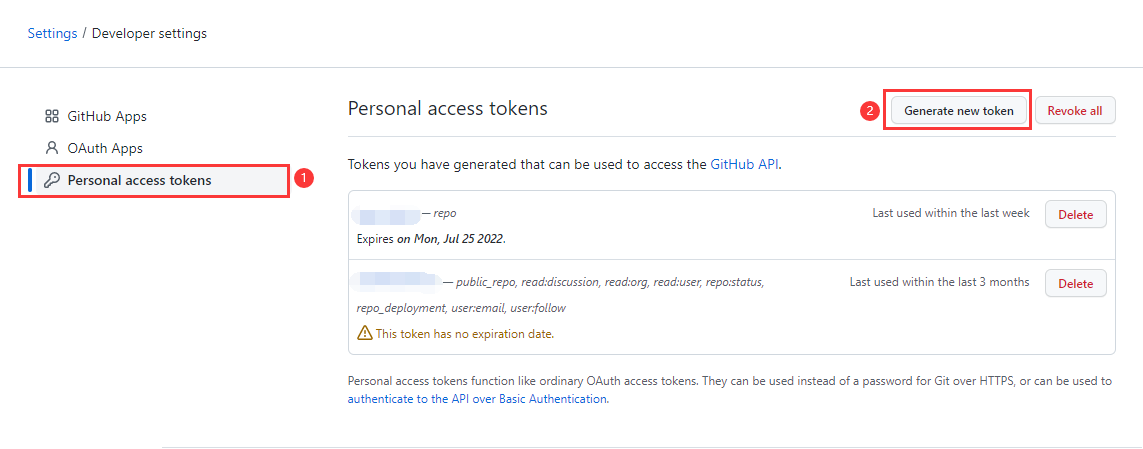
Task: Open the blurred token name with repo scope
Action: (386, 215)
